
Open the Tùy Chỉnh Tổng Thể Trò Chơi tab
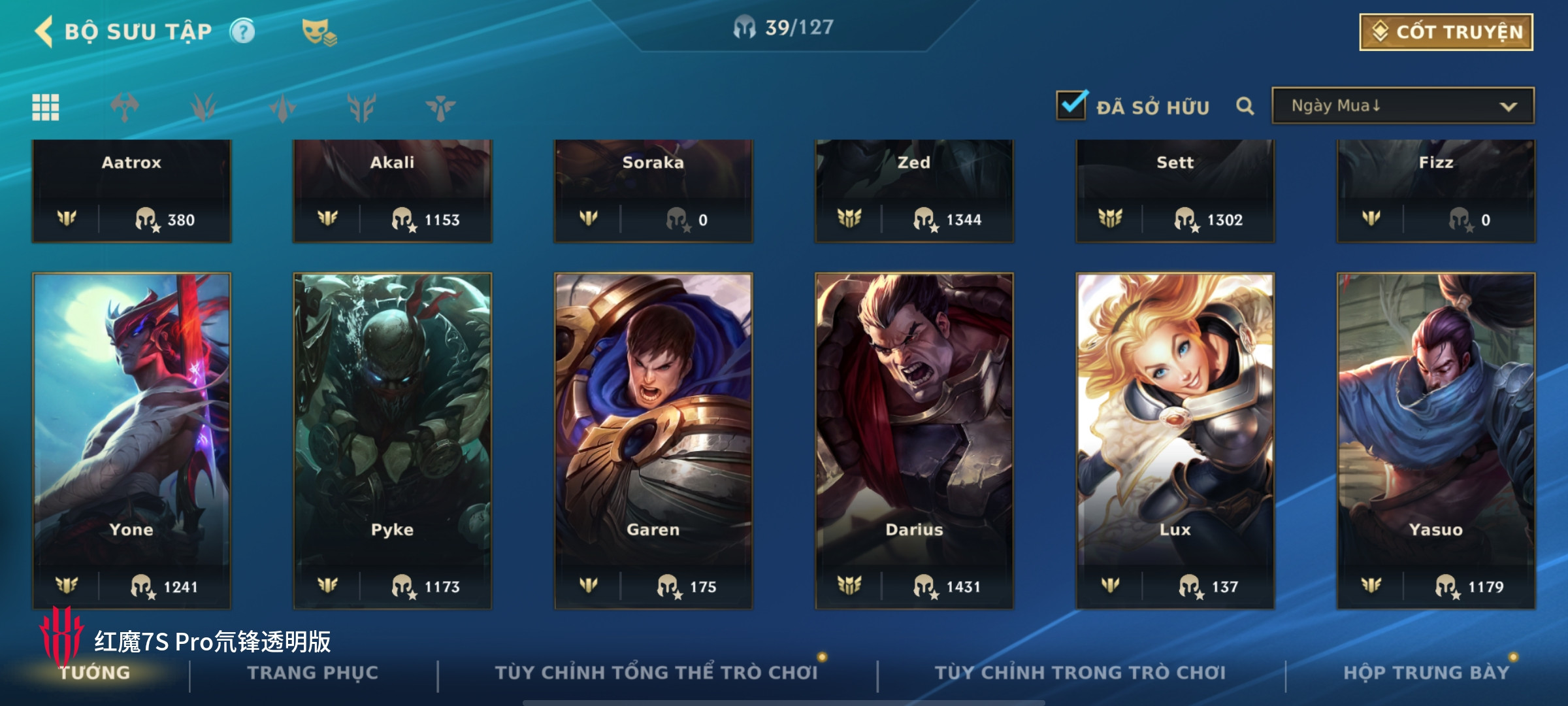(x=656, y=673)
